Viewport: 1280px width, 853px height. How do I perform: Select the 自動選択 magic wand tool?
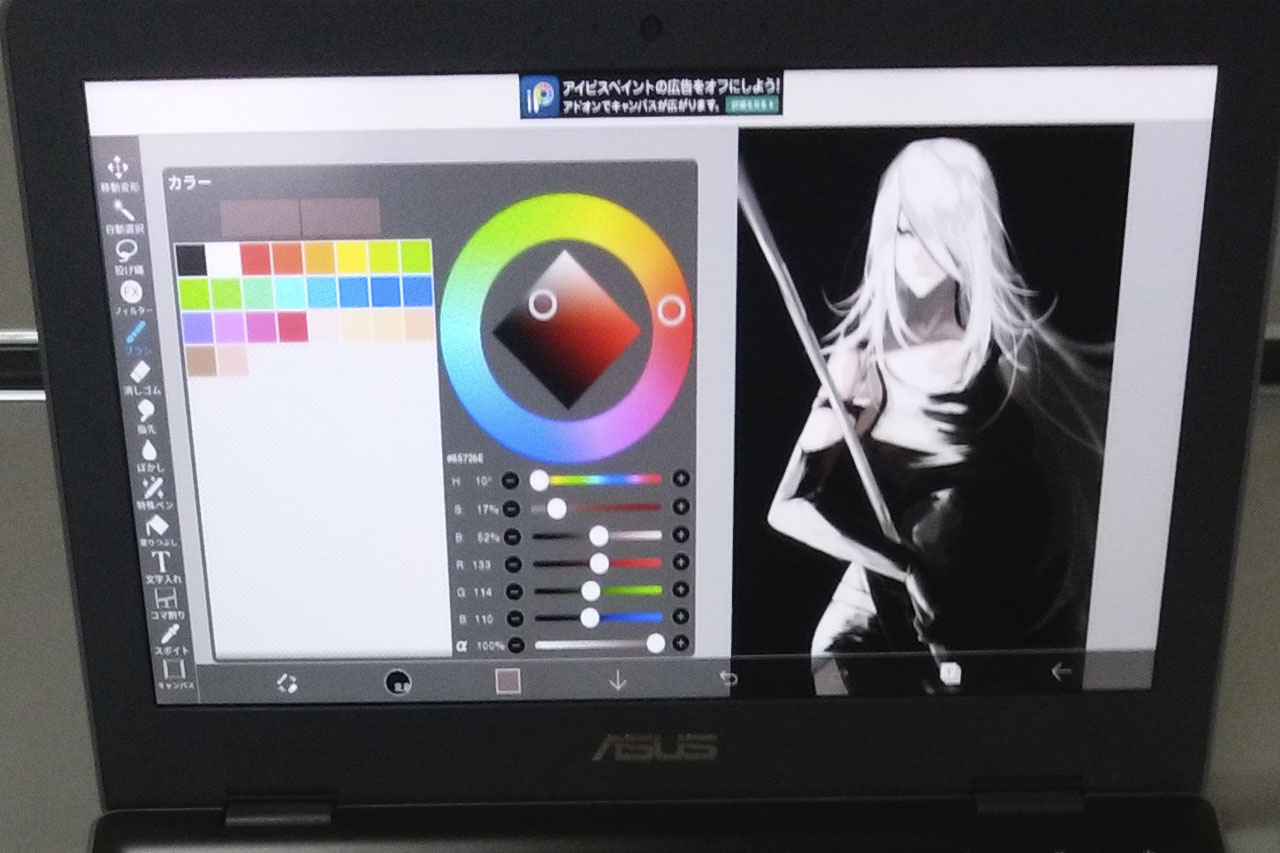123,214
